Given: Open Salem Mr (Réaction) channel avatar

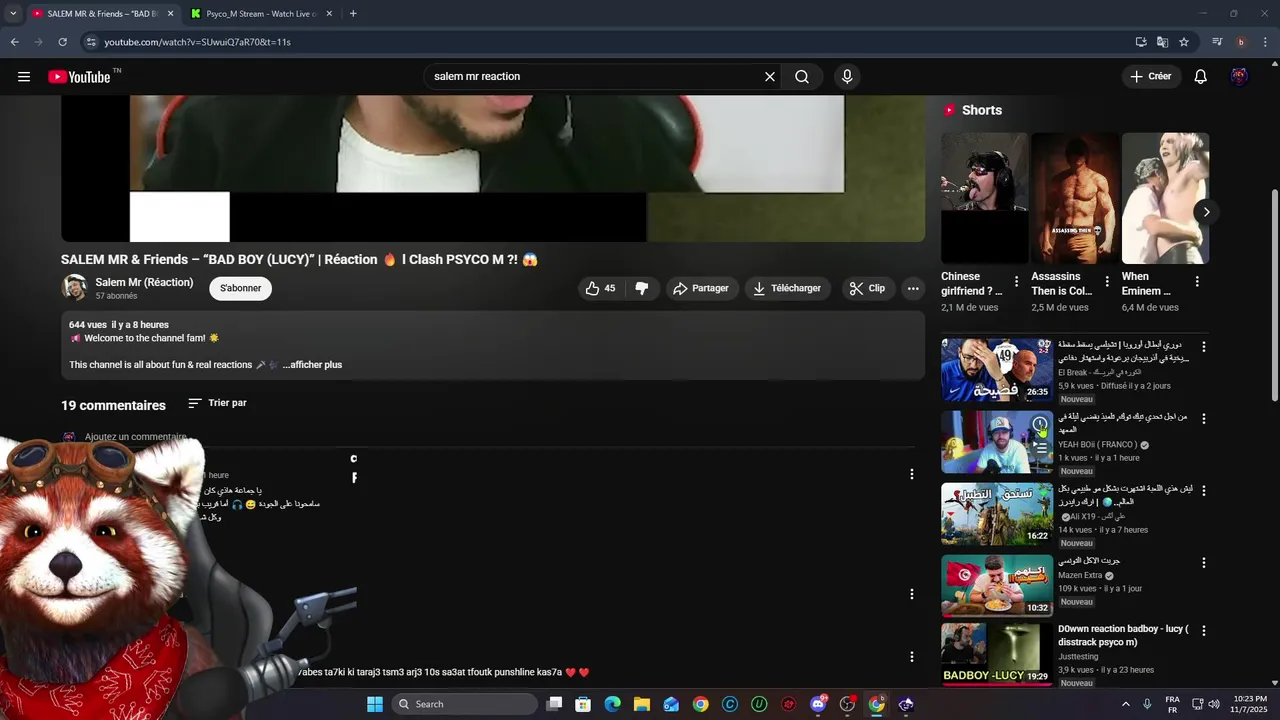Looking at the screenshot, I should coord(74,288).
